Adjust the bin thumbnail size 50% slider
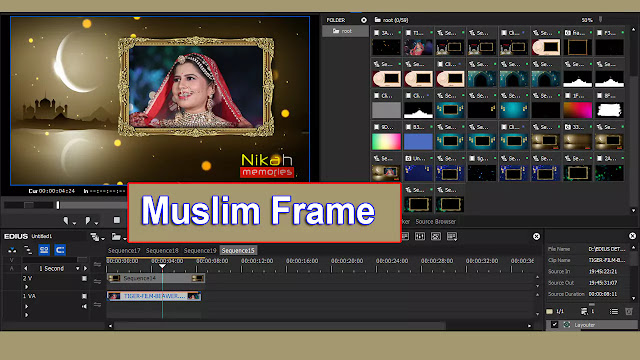 pyautogui.click(x=600, y=20)
